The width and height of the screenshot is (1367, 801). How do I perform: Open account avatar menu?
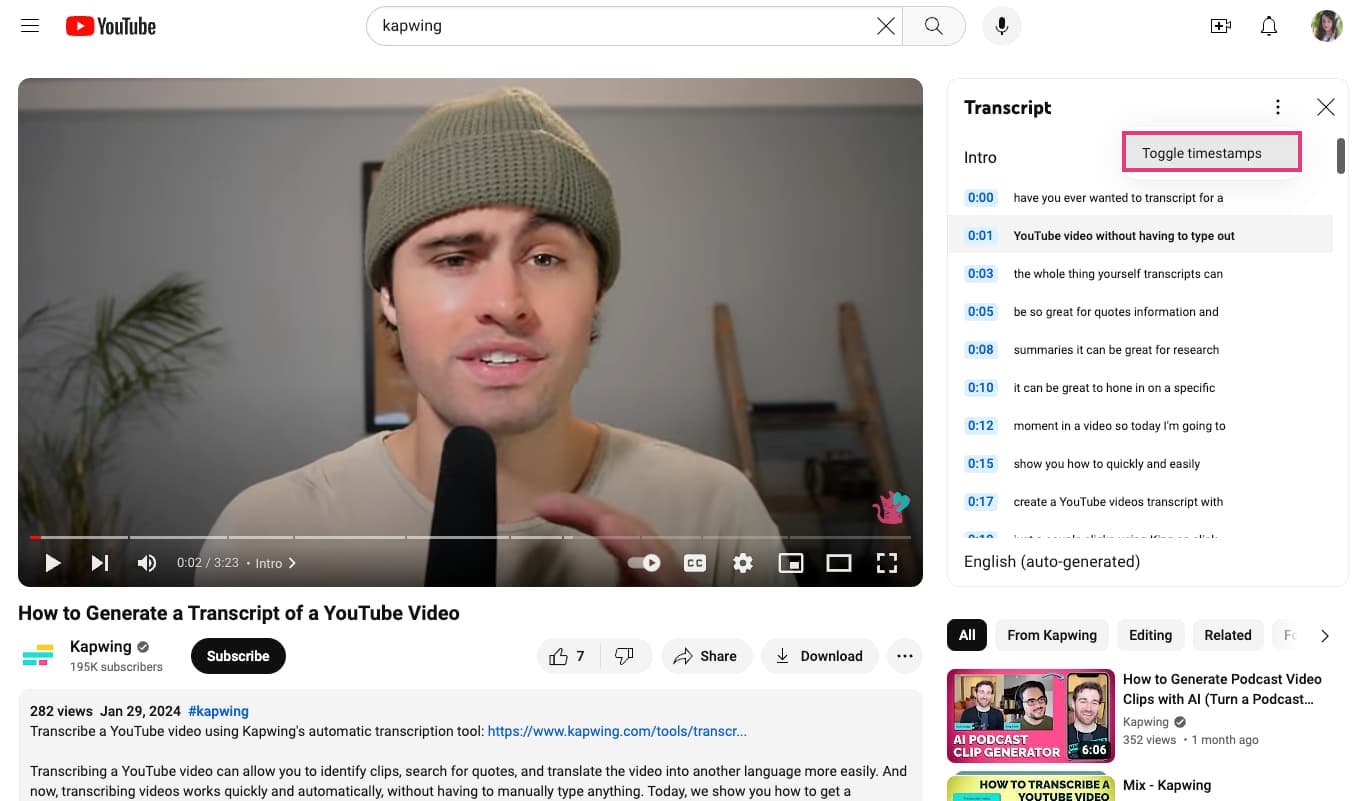coord(1327,26)
